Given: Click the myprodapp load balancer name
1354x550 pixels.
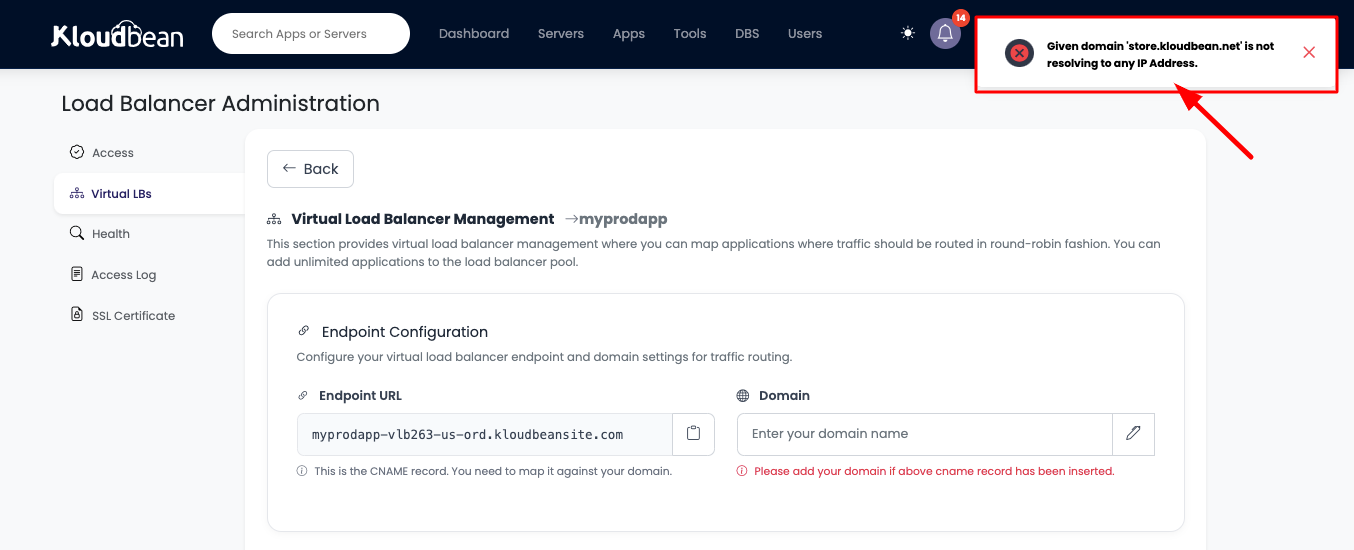Looking at the screenshot, I should 623,219.
